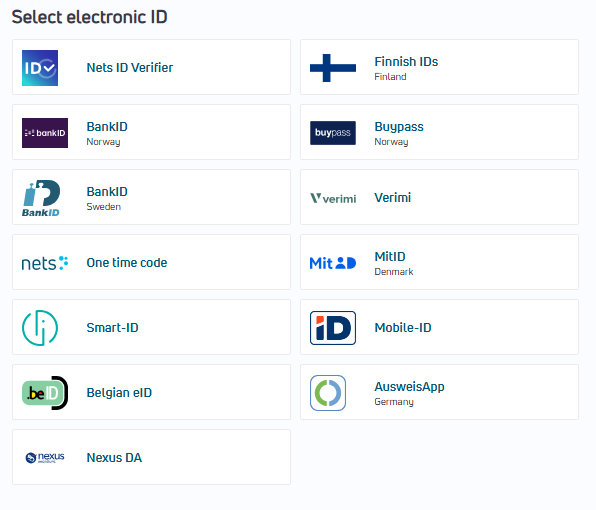Click the MitID logo icon

(x=333, y=263)
